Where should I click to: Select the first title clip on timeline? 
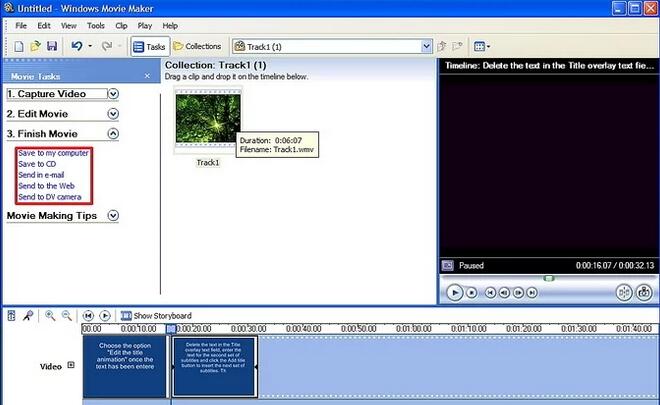[x=125, y=366]
